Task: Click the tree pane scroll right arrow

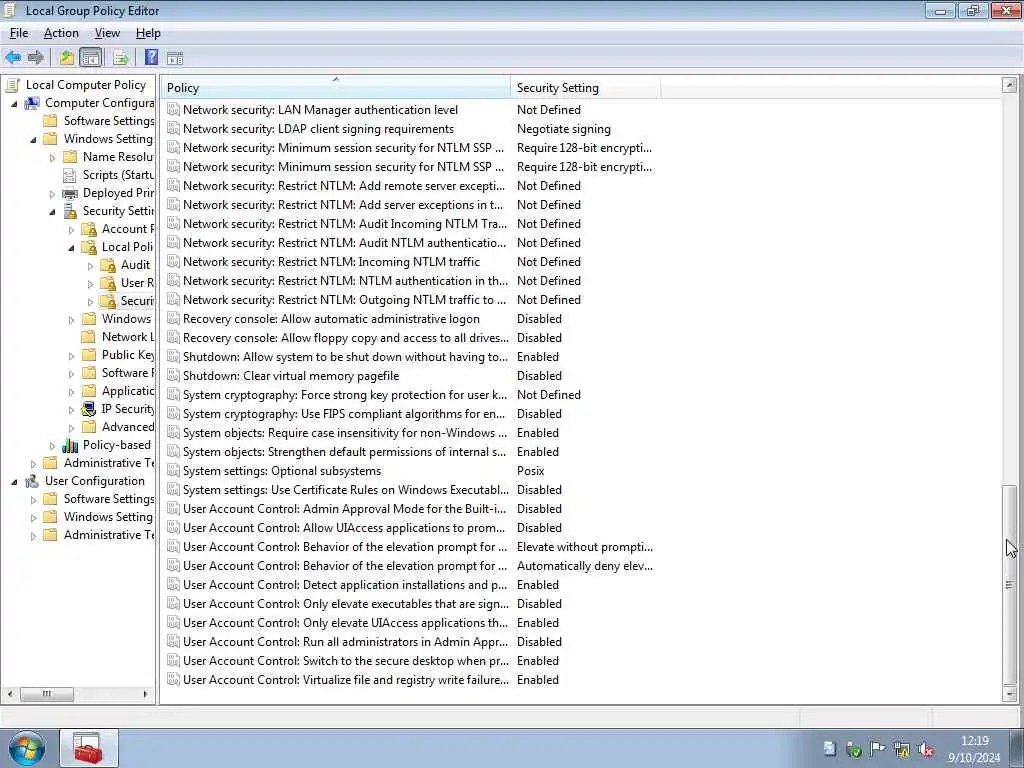Action: pos(145,694)
